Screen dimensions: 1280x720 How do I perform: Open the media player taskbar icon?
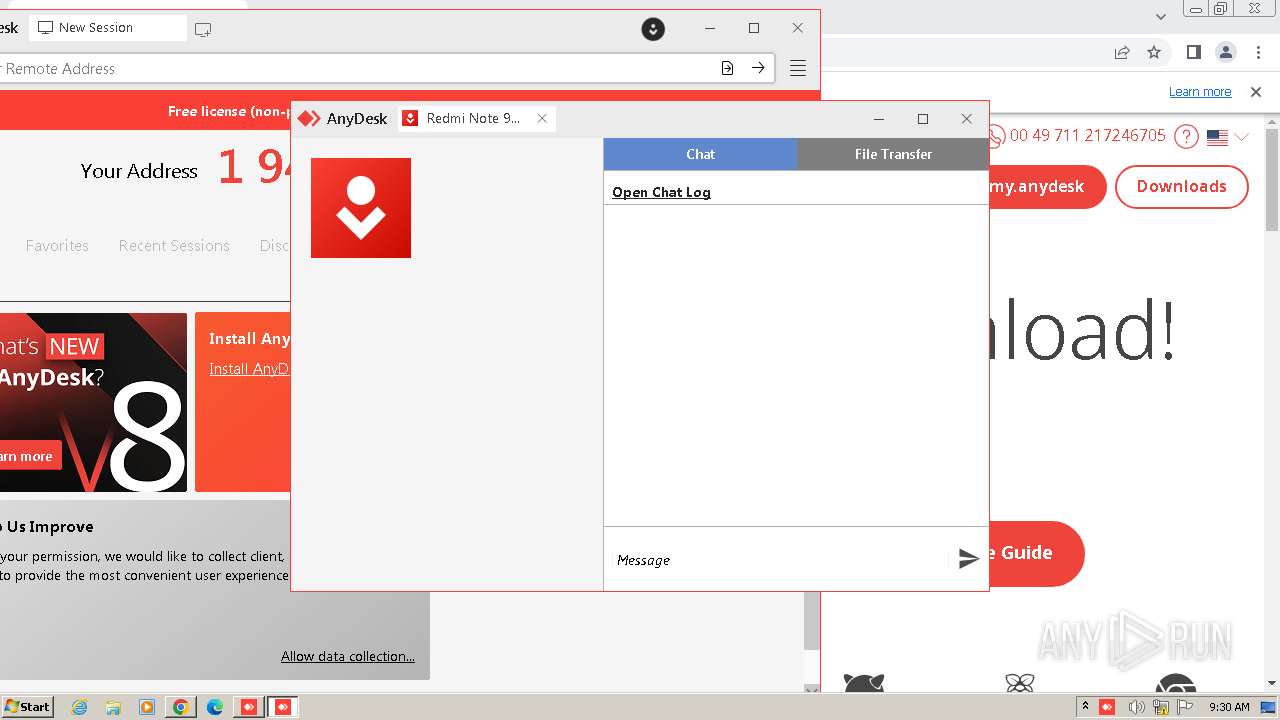coord(147,707)
